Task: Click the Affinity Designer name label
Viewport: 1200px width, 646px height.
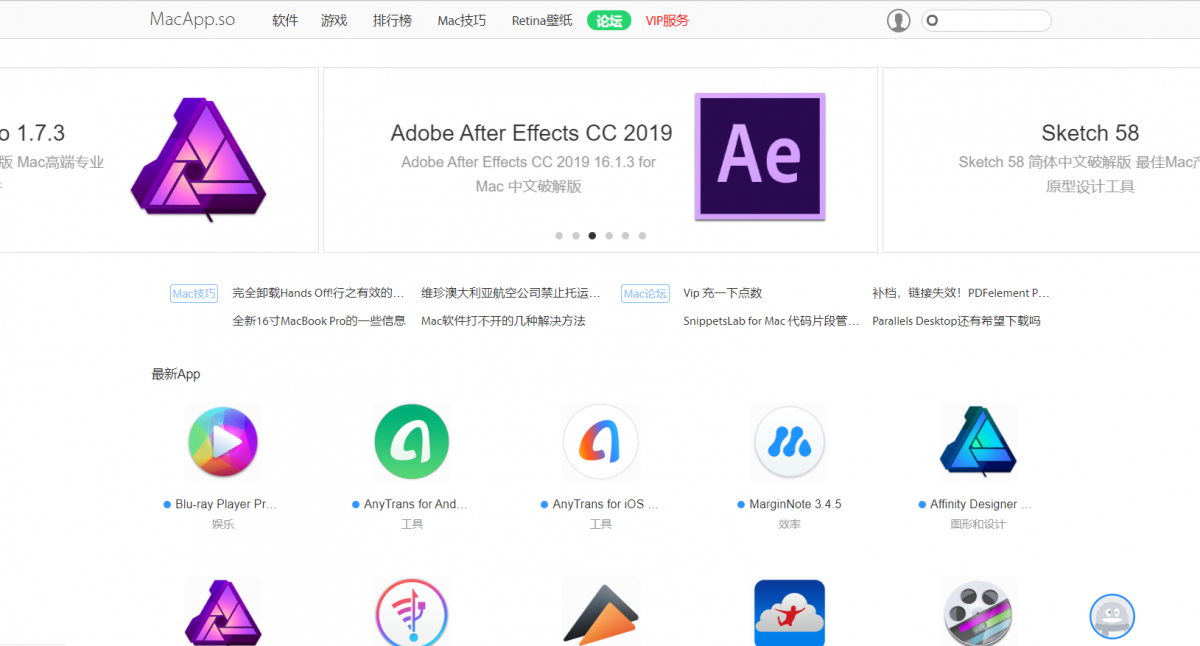Action: pos(980,505)
